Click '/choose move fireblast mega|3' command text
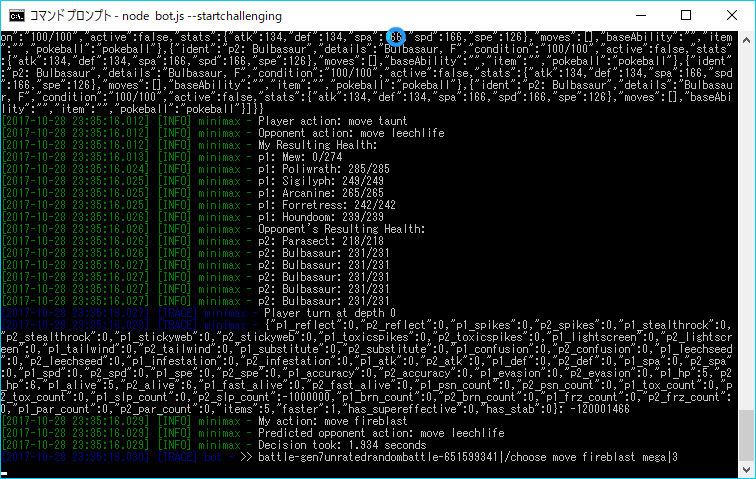 pos(591,457)
